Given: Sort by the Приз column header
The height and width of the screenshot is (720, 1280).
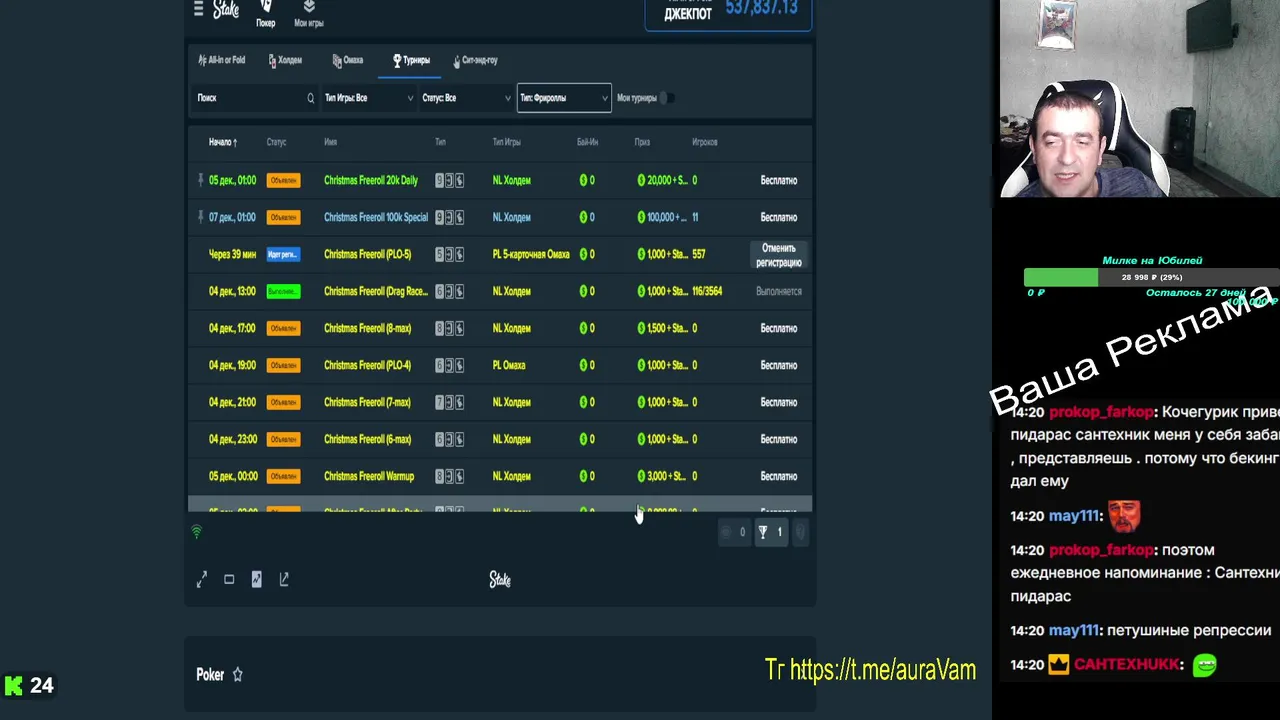Looking at the screenshot, I should 642,142.
